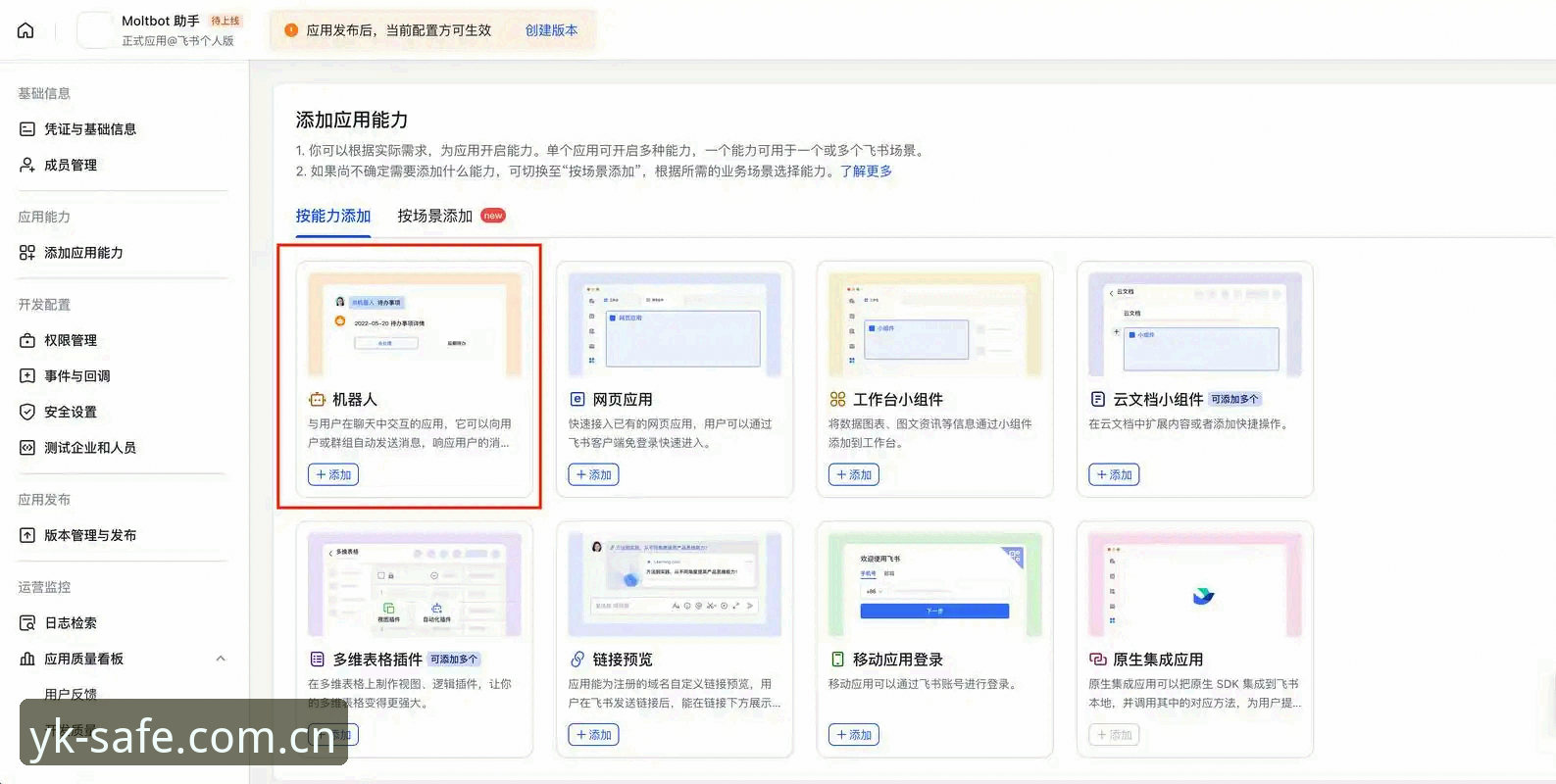Click the 添加应用能力 page heading
The height and width of the screenshot is (784, 1556).
point(352,120)
